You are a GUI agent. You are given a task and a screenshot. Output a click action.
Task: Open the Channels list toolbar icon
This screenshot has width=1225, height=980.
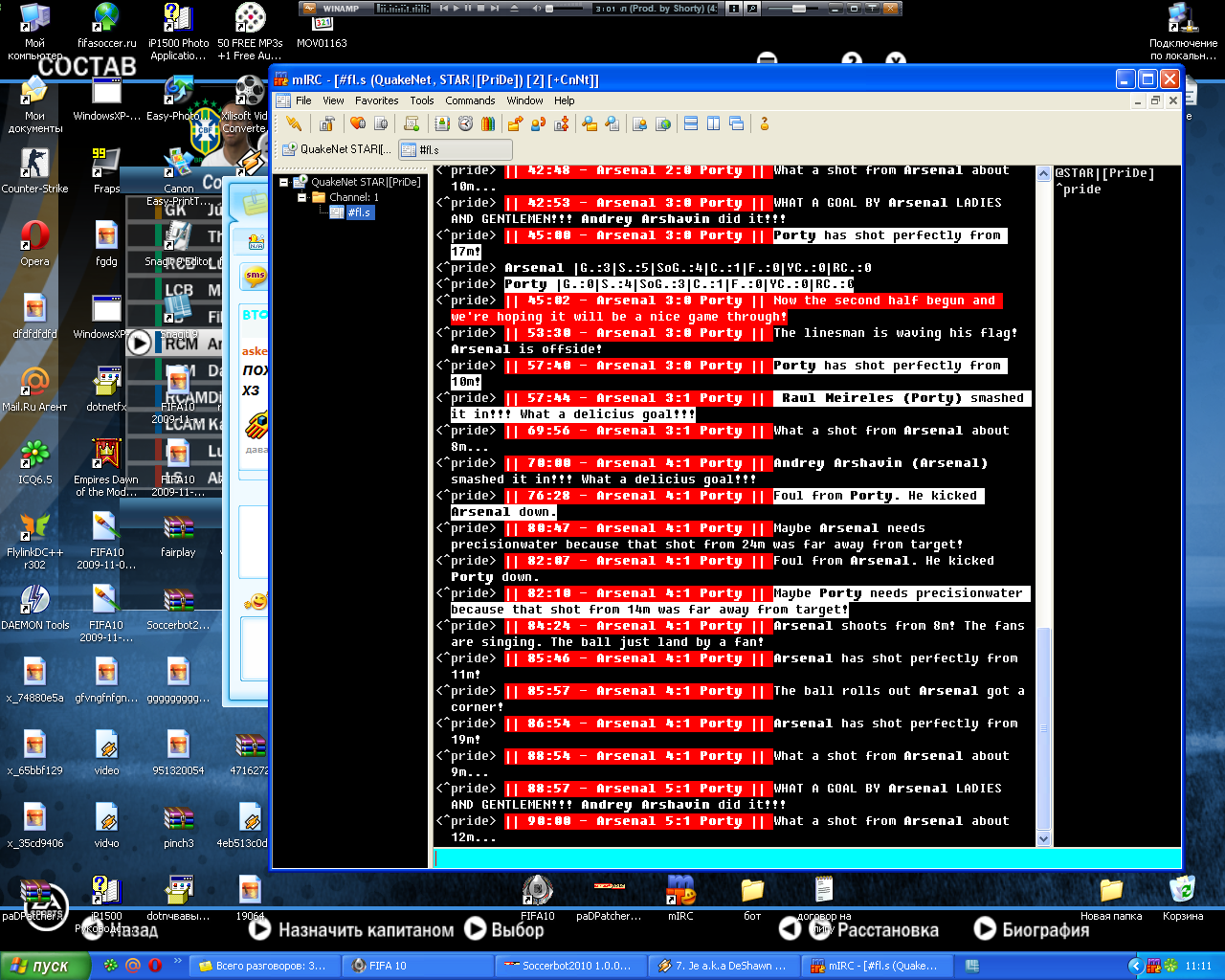pyautogui.click(x=381, y=123)
